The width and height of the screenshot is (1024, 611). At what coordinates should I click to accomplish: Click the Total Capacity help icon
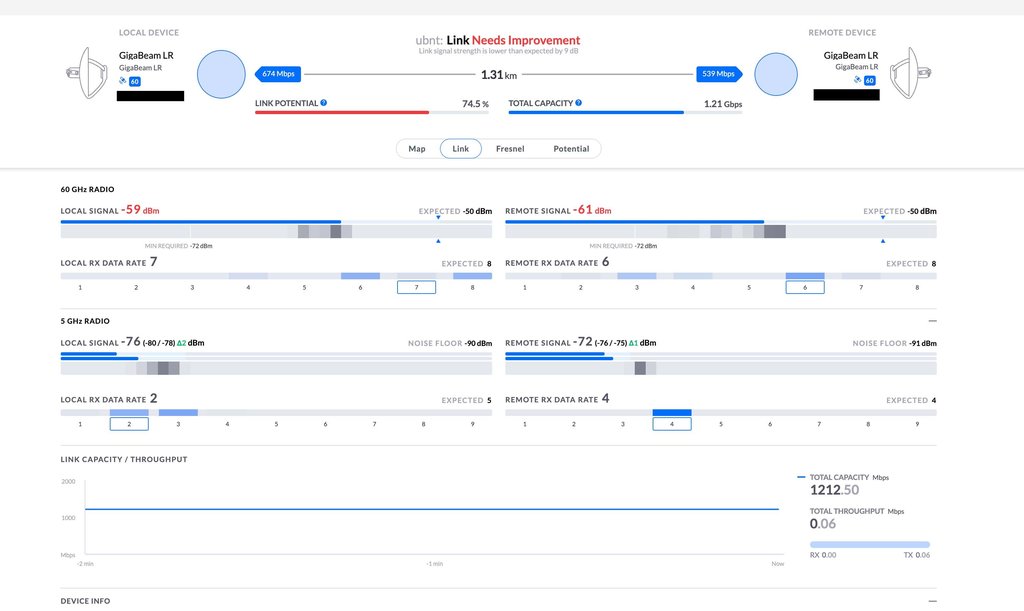[579, 103]
